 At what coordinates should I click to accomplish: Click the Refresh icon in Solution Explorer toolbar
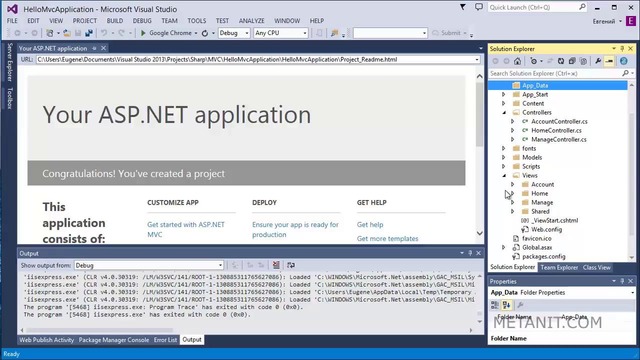(561, 61)
